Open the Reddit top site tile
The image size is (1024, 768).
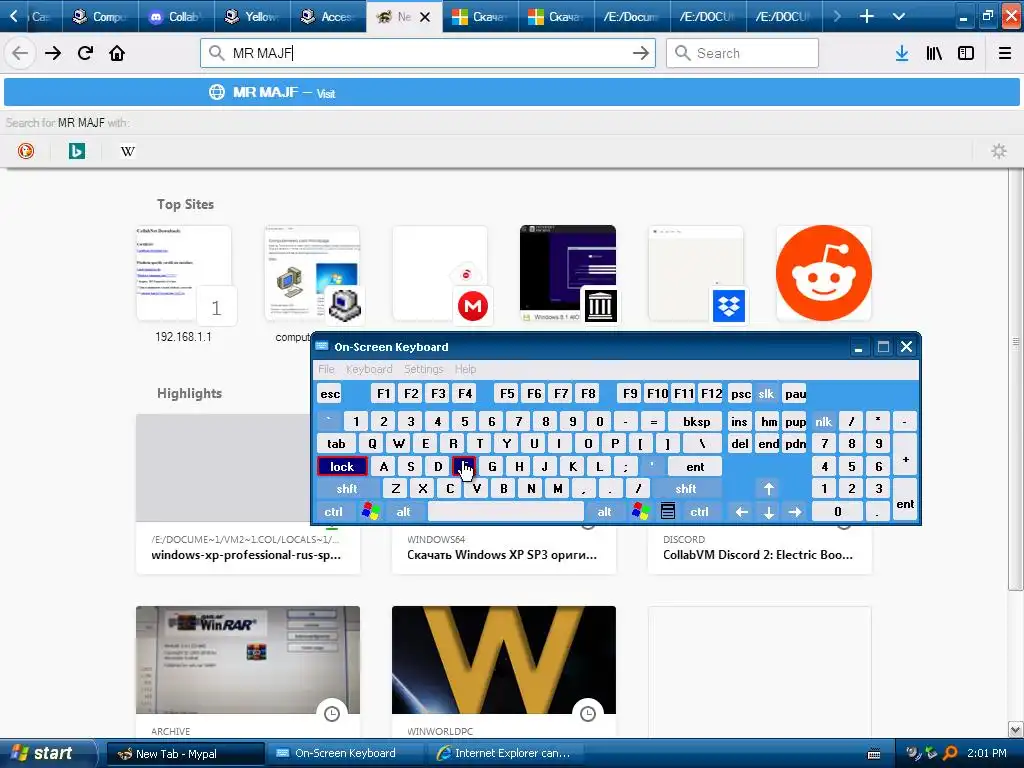824,274
